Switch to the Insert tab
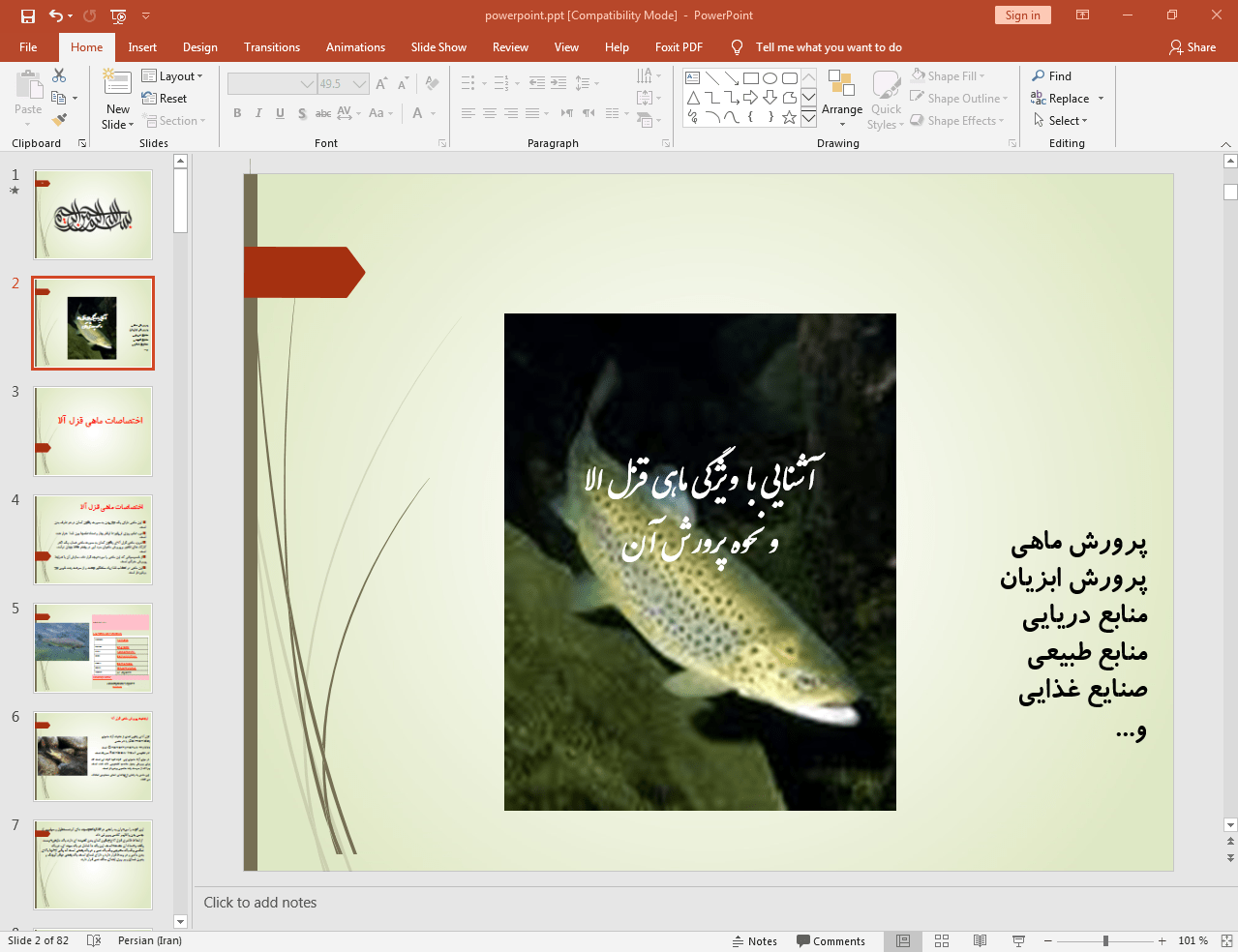The width and height of the screenshot is (1238, 952). (x=142, y=47)
